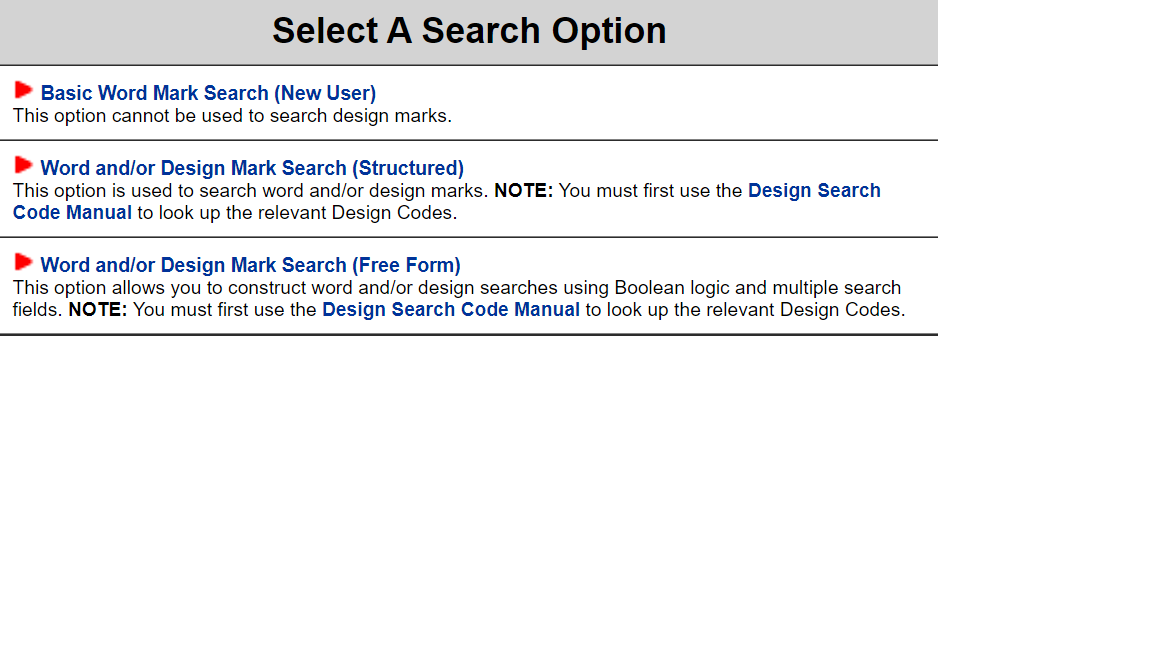Click the bold NOTE label in Structured description
1152x648 pixels.
click(x=523, y=190)
